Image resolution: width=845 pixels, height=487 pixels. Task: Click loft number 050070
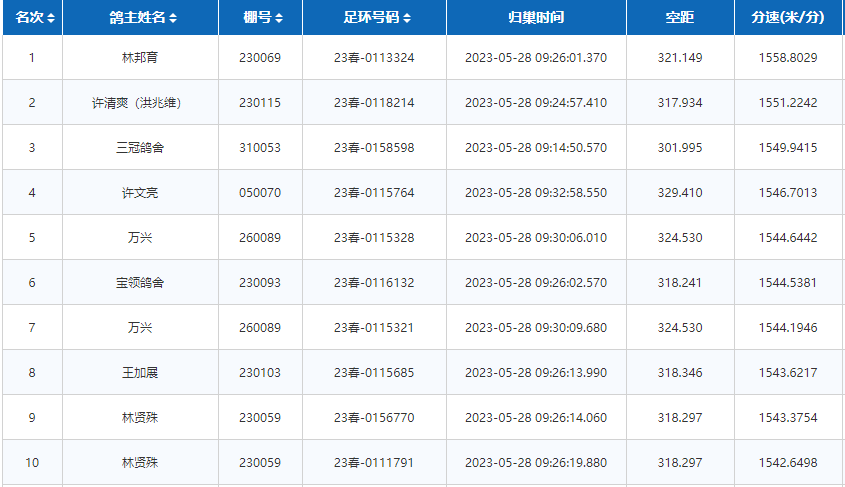coord(260,193)
